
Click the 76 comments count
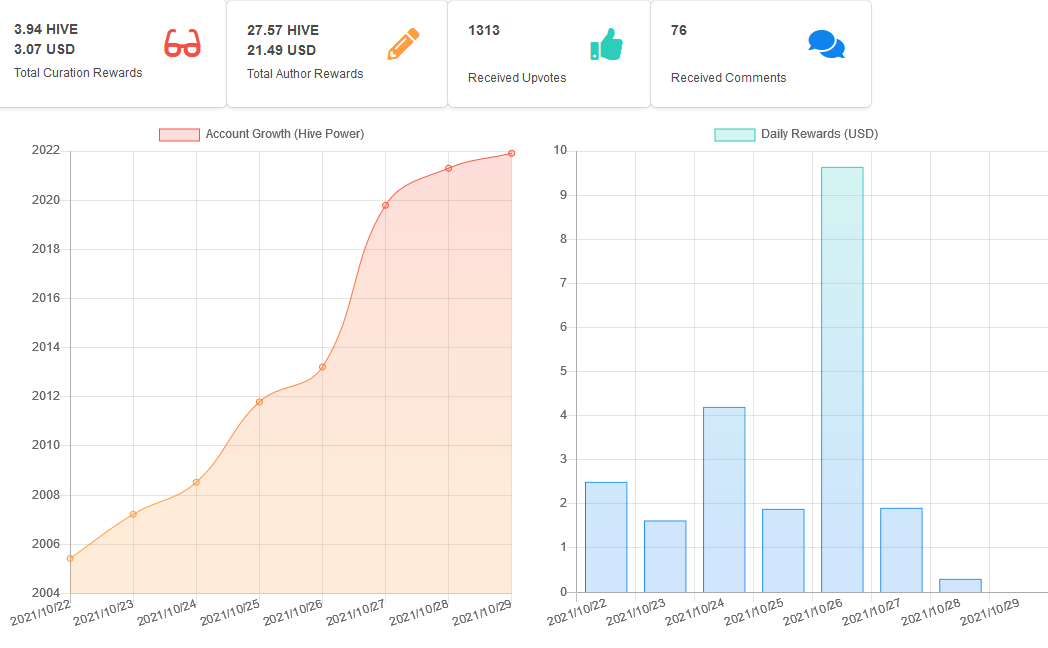tap(679, 31)
